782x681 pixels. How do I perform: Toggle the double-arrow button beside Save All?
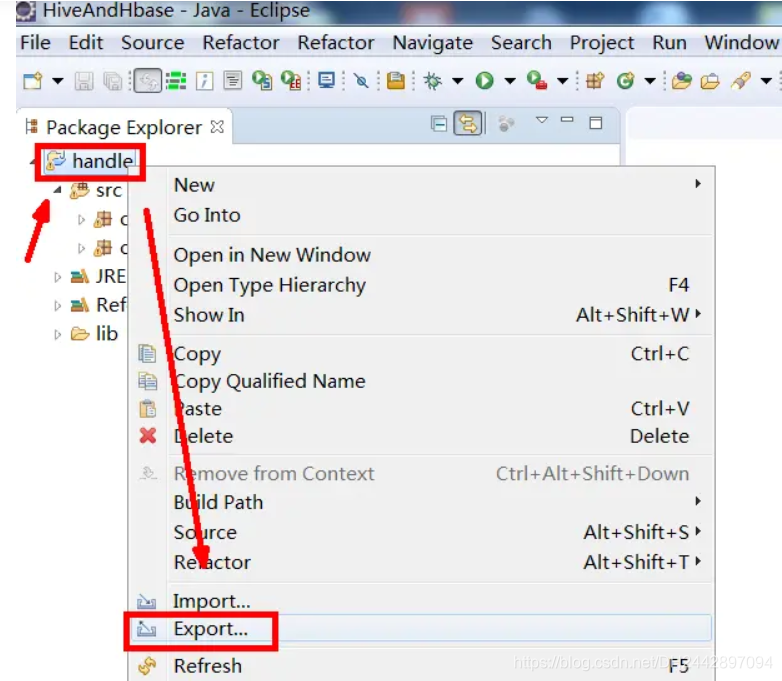pos(148,81)
